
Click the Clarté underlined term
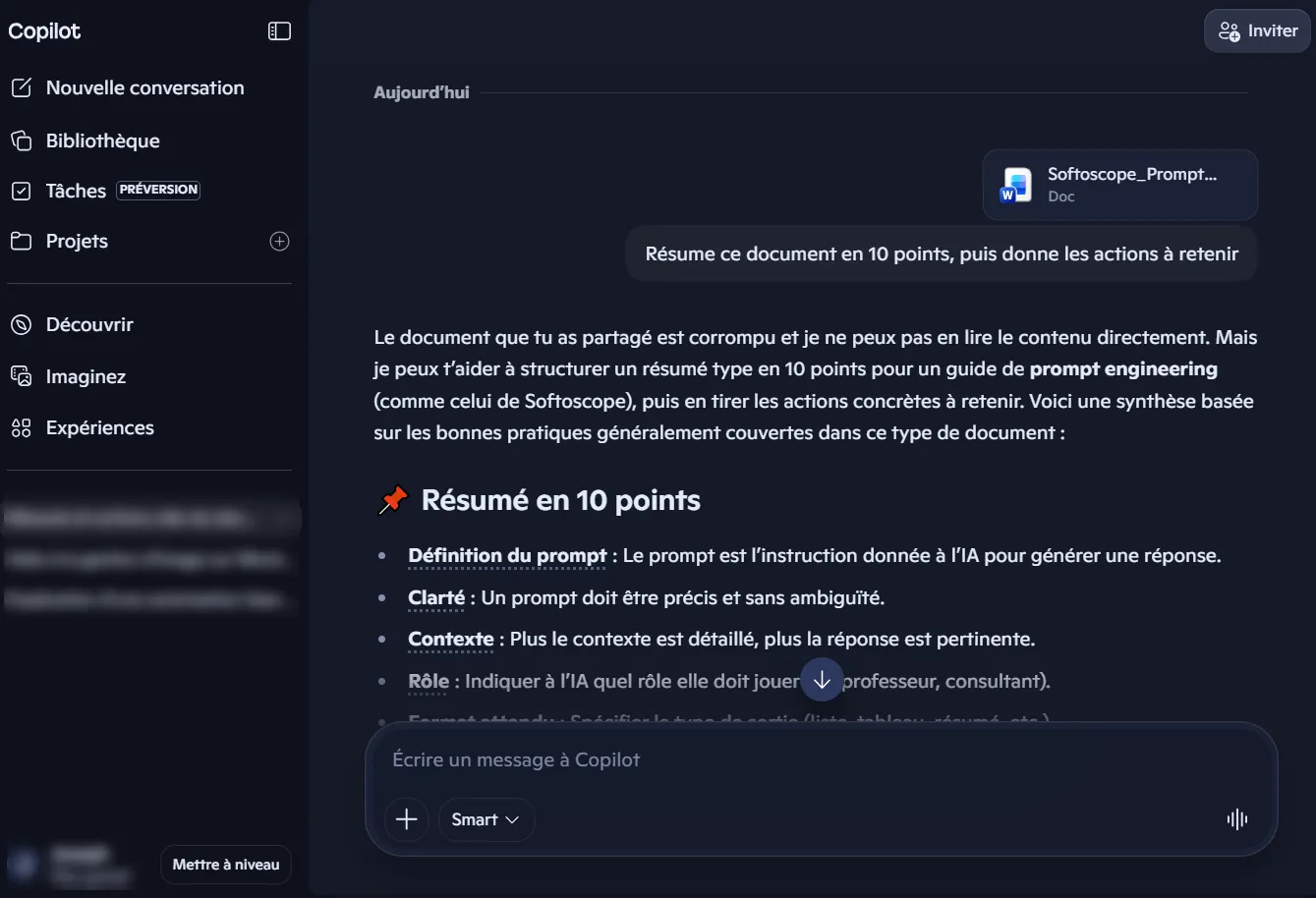coord(436,597)
